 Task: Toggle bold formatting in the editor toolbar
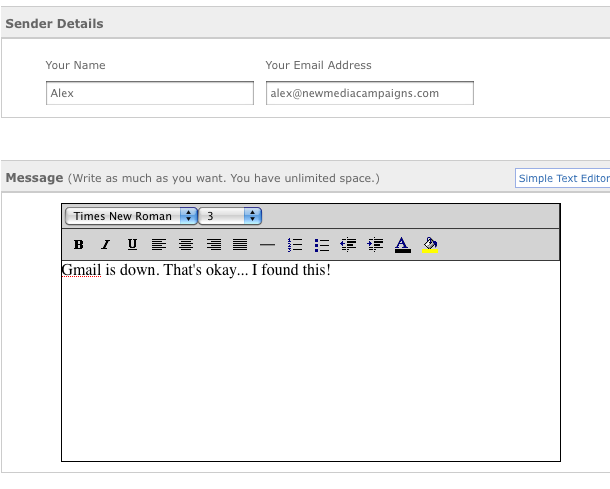tap(79, 245)
